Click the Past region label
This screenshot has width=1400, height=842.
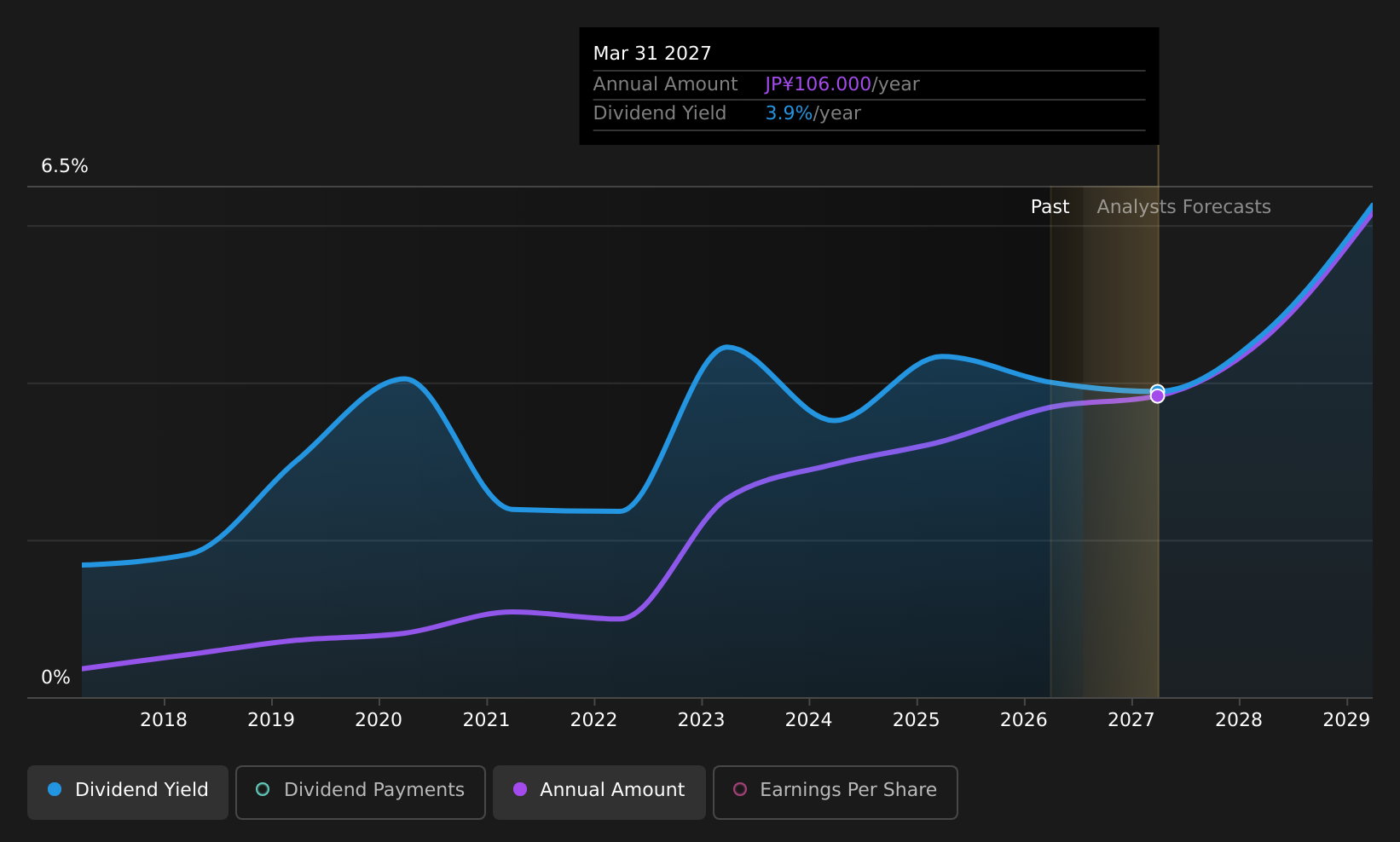1050,207
